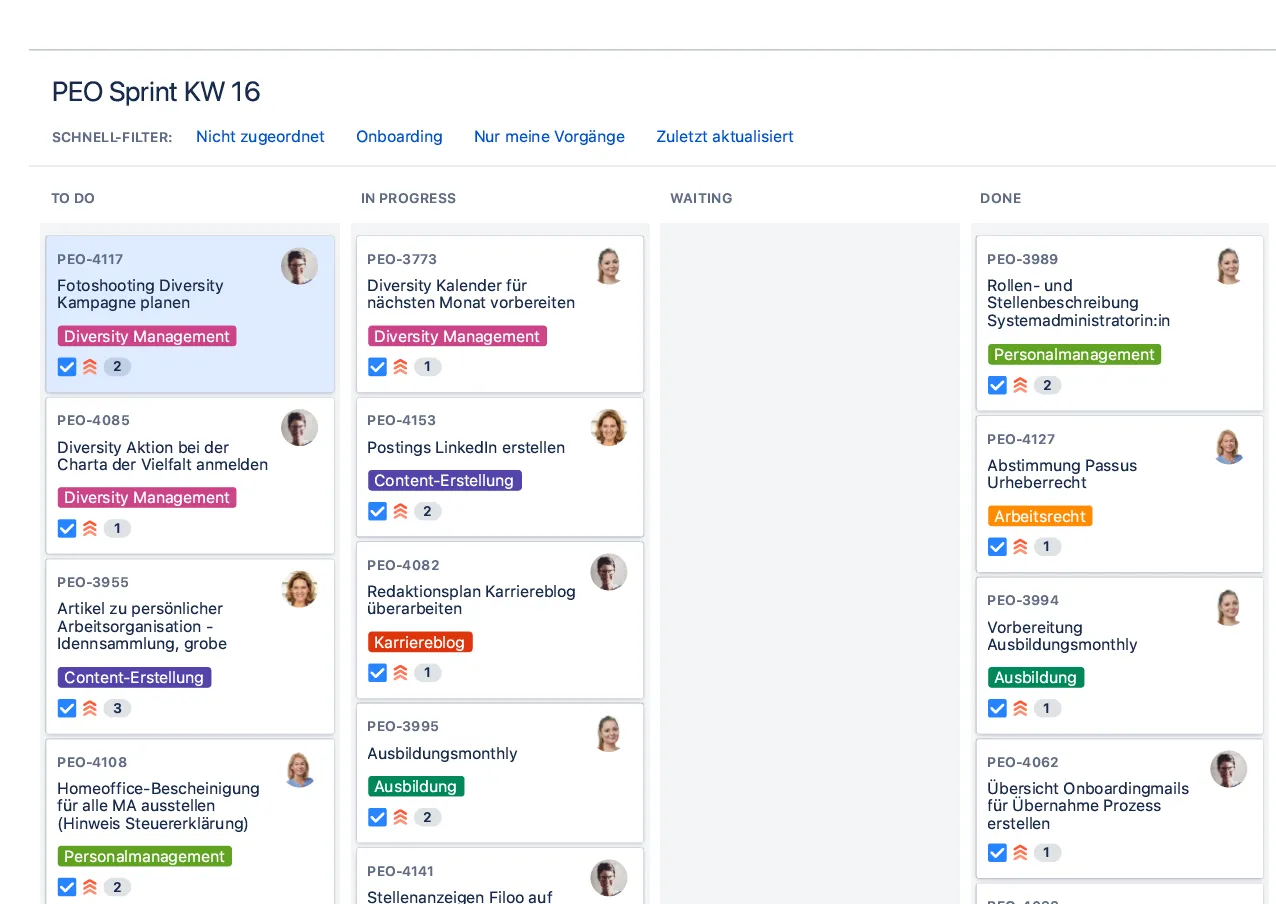The height and width of the screenshot is (904, 1276).
Task: Click priority arrows icon on PEO-3989
Action: click(1020, 385)
